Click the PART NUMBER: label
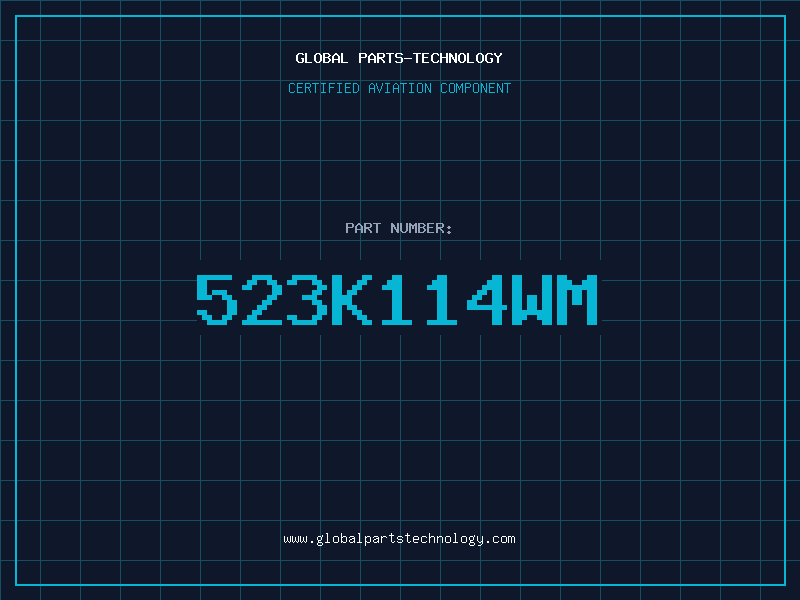This screenshot has width=800, height=600. tap(399, 228)
